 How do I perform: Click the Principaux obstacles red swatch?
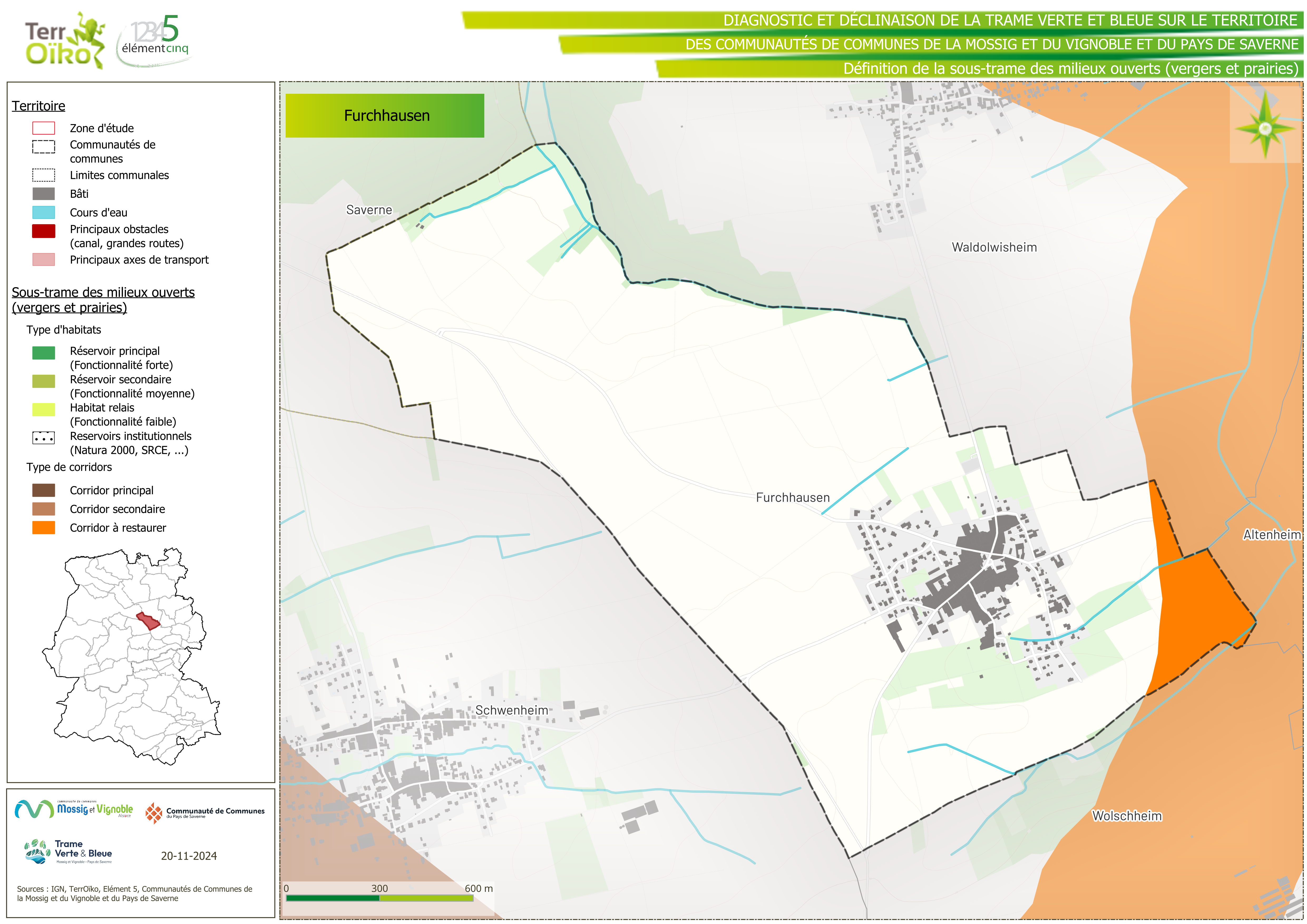point(44,231)
